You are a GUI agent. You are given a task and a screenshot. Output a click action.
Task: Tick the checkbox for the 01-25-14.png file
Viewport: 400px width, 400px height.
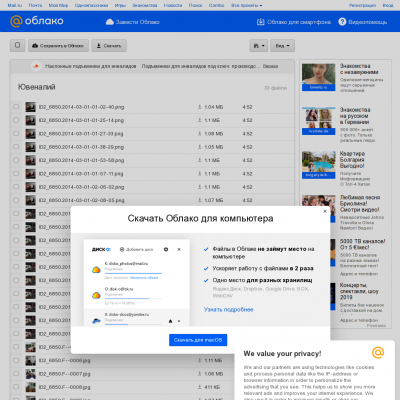point(16,120)
